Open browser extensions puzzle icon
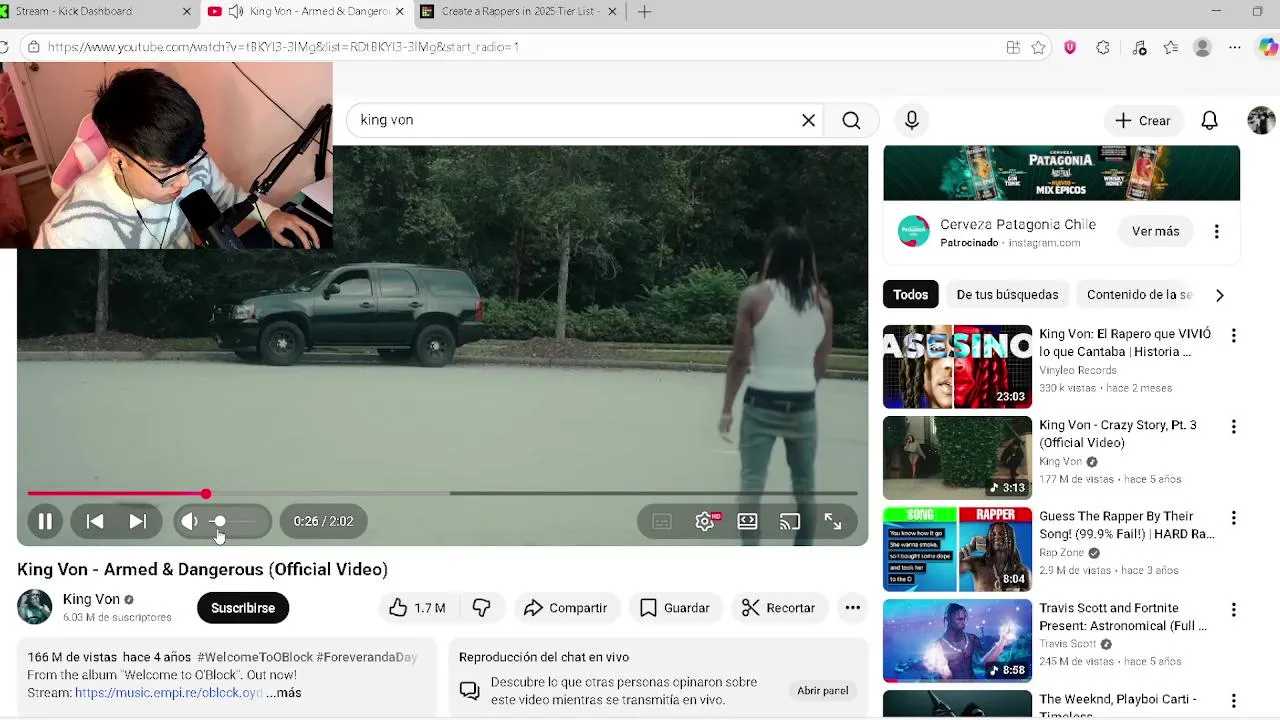Screen dimensions: 1280x720 coord(1103,47)
